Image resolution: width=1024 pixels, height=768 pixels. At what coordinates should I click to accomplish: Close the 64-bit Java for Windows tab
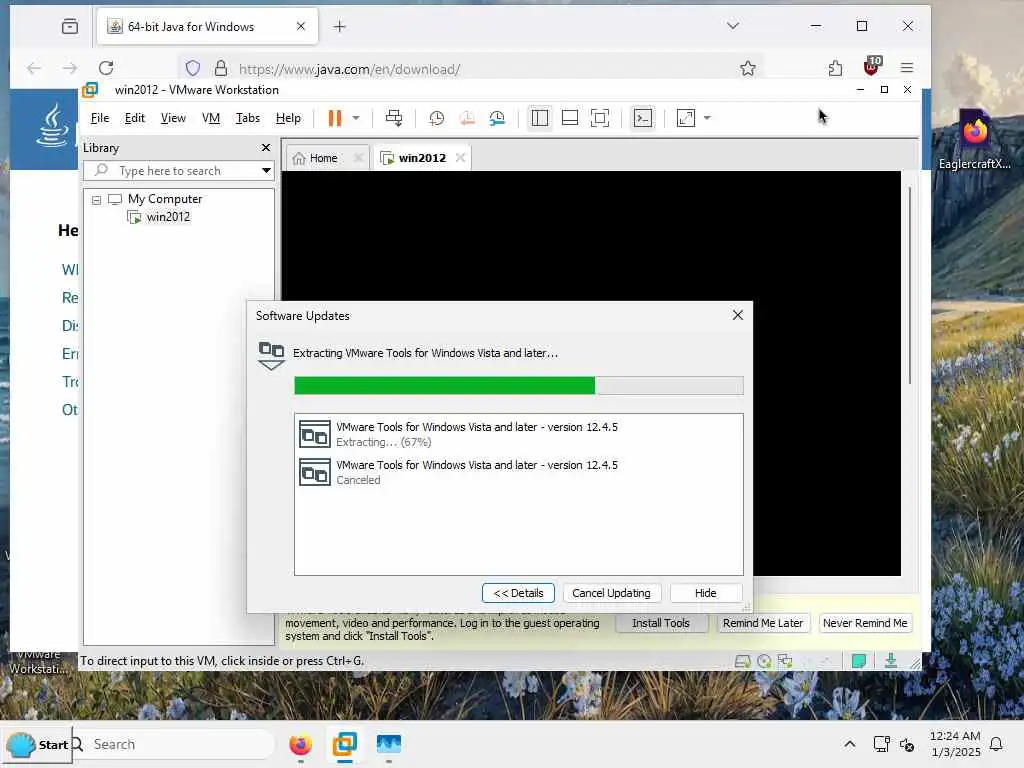pyautogui.click(x=300, y=27)
